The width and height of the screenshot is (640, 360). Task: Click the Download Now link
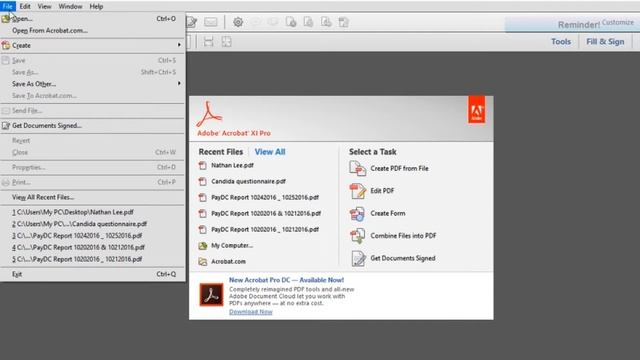coord(251,312)
